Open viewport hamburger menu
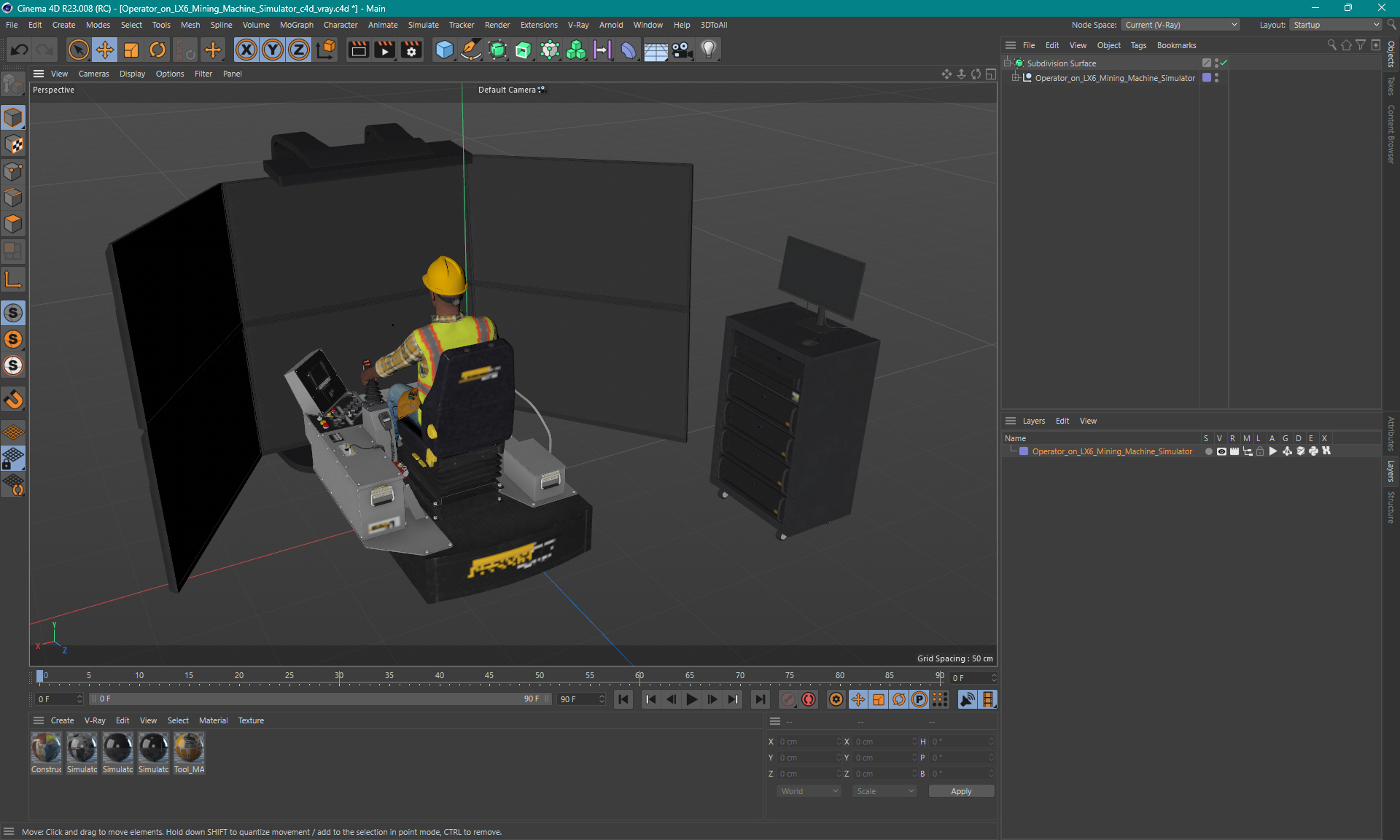1400x840 pixels. 39,74
